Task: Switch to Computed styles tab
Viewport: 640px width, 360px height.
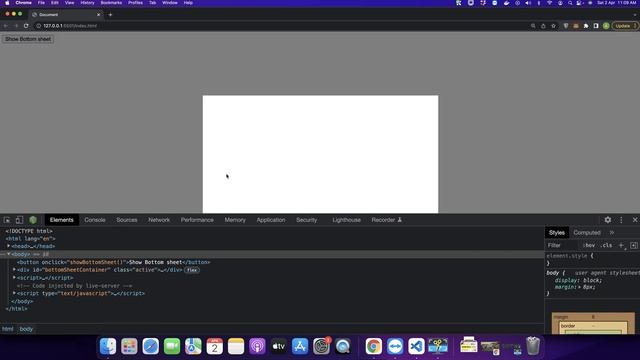Action: click(587, 233)
